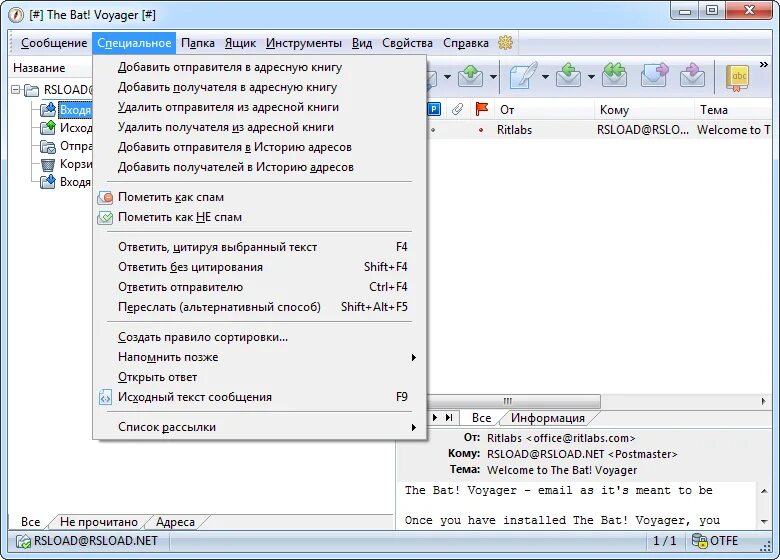
Task: Choose 'Создать правило сортировки...'
Action: coord(260,337)
